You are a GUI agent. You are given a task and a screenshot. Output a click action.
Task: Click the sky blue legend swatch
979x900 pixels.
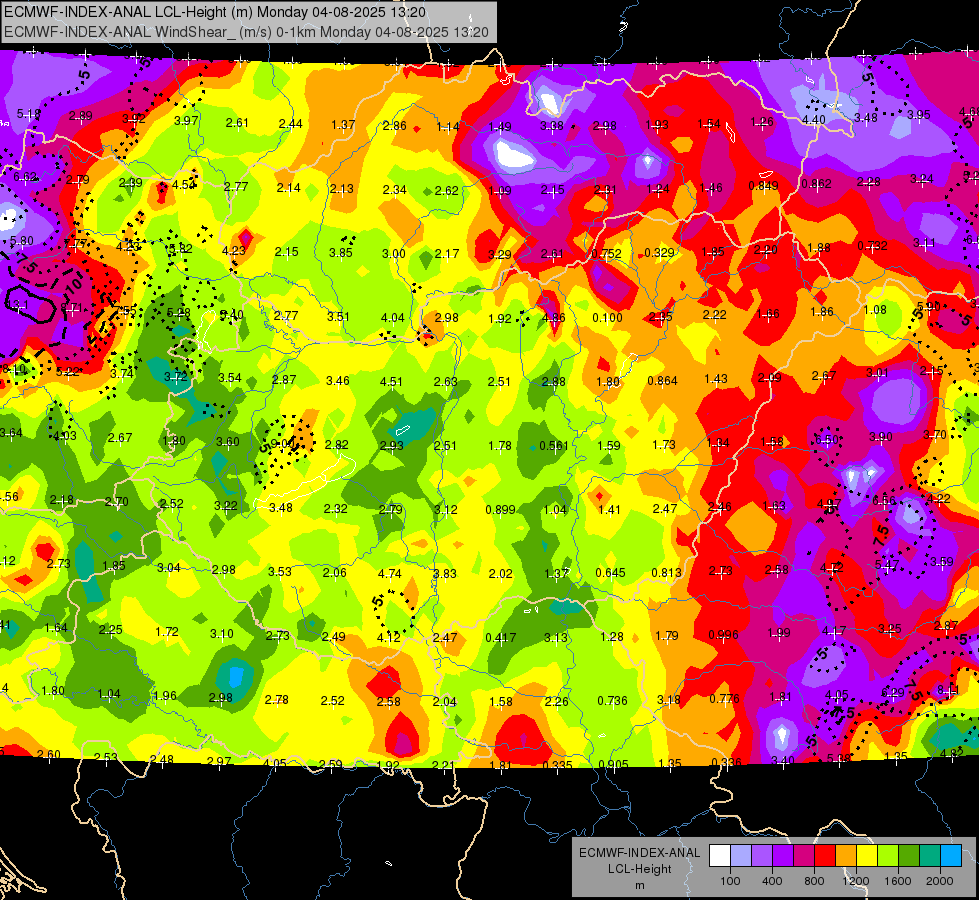click(x=952, y=856)
